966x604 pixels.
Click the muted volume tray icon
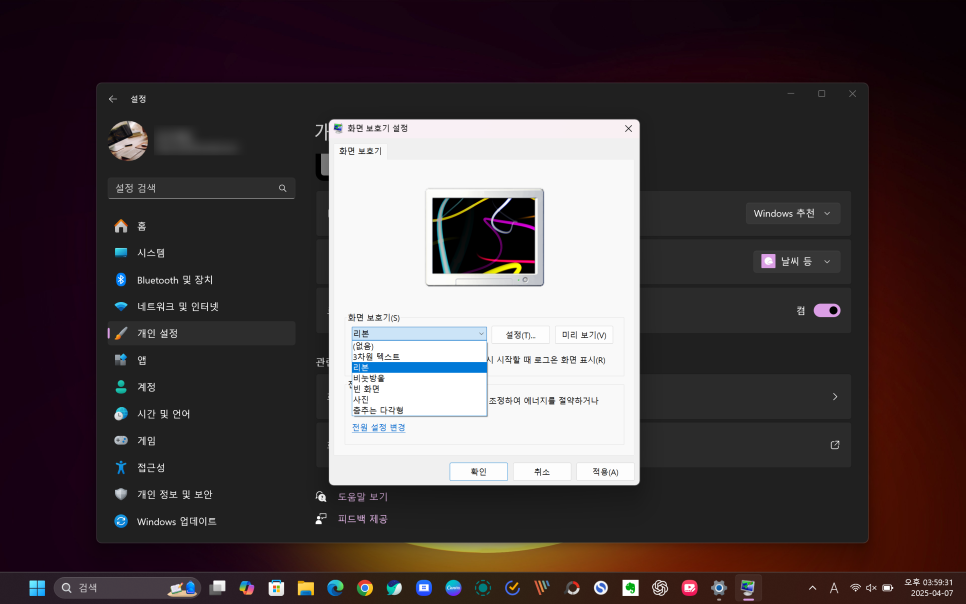click(871, 588)
